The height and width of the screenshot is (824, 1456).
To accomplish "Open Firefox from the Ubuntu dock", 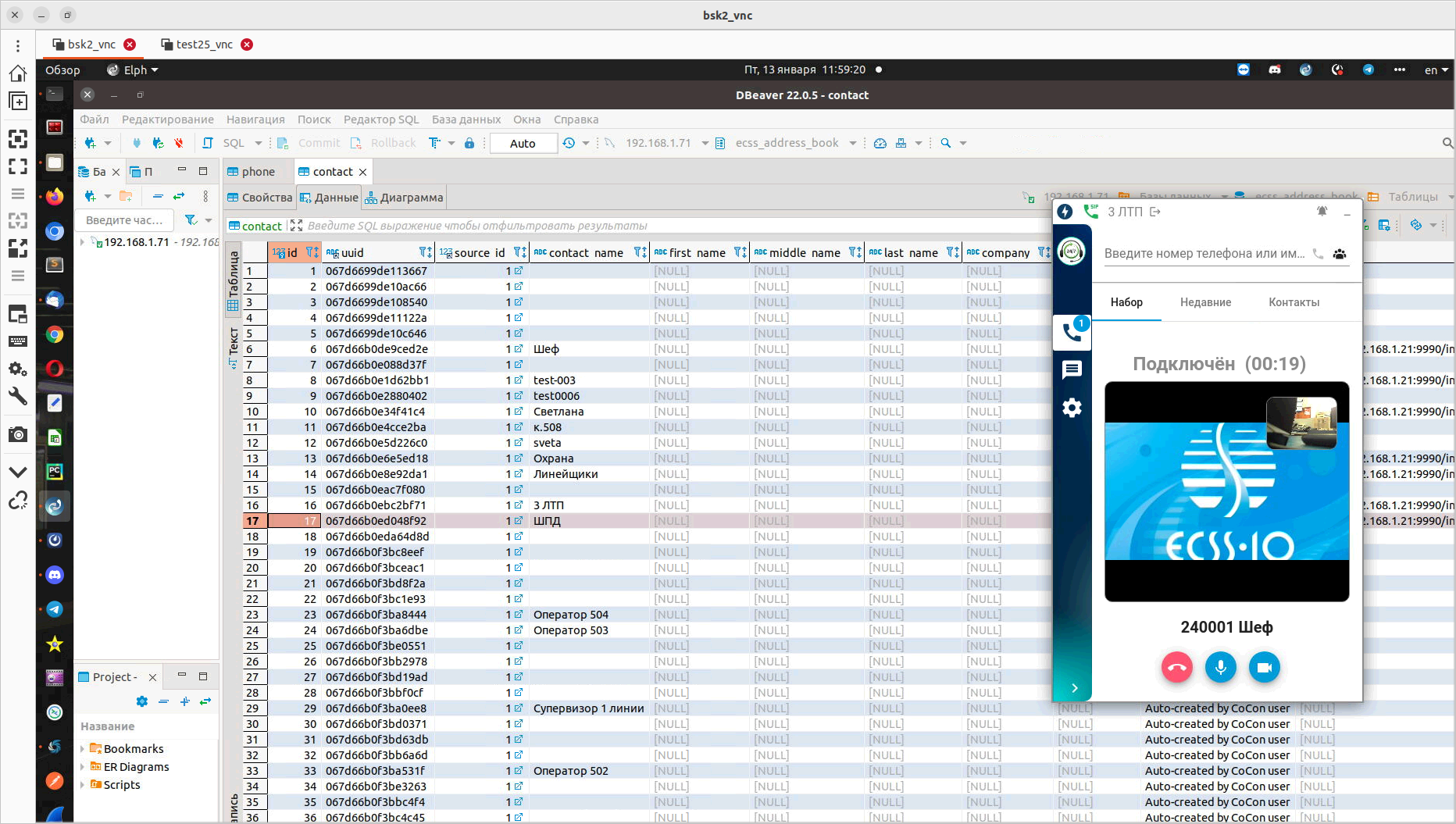I will click(x=54, y=196).
